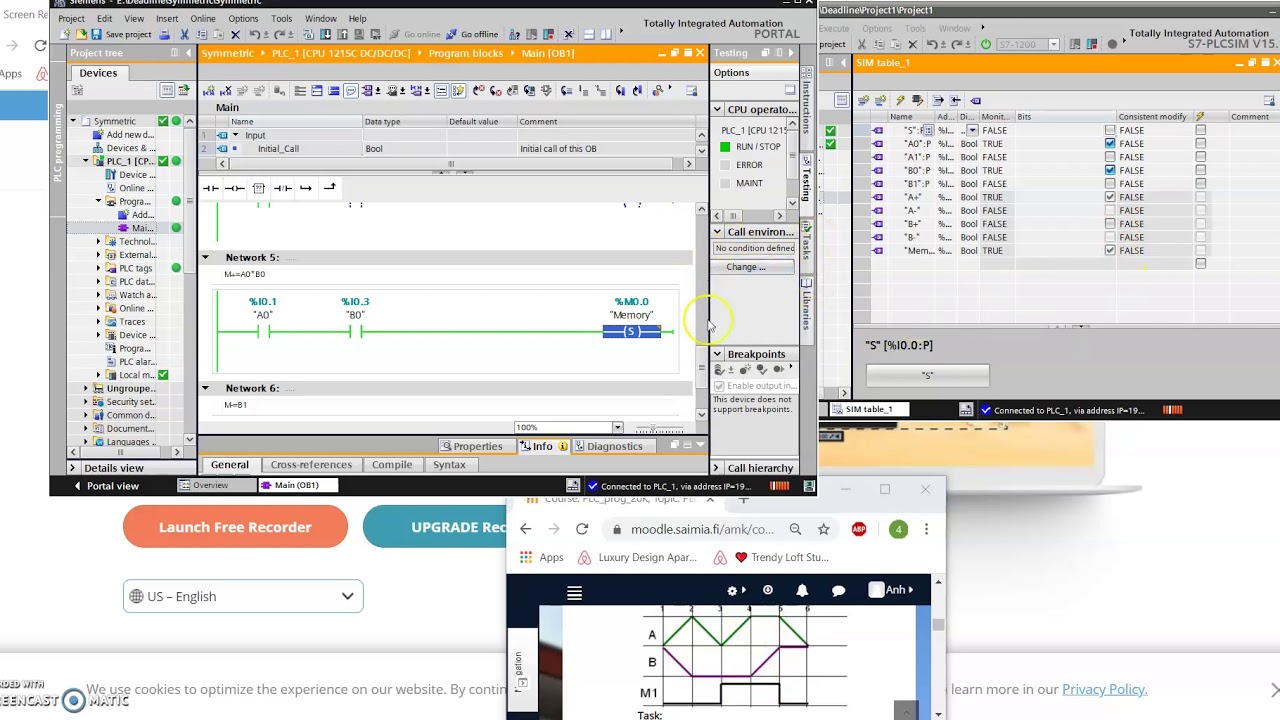Open a branch in ladder toolbar
This screenshot has width=1280, height=720.
(x=306, y=188)
